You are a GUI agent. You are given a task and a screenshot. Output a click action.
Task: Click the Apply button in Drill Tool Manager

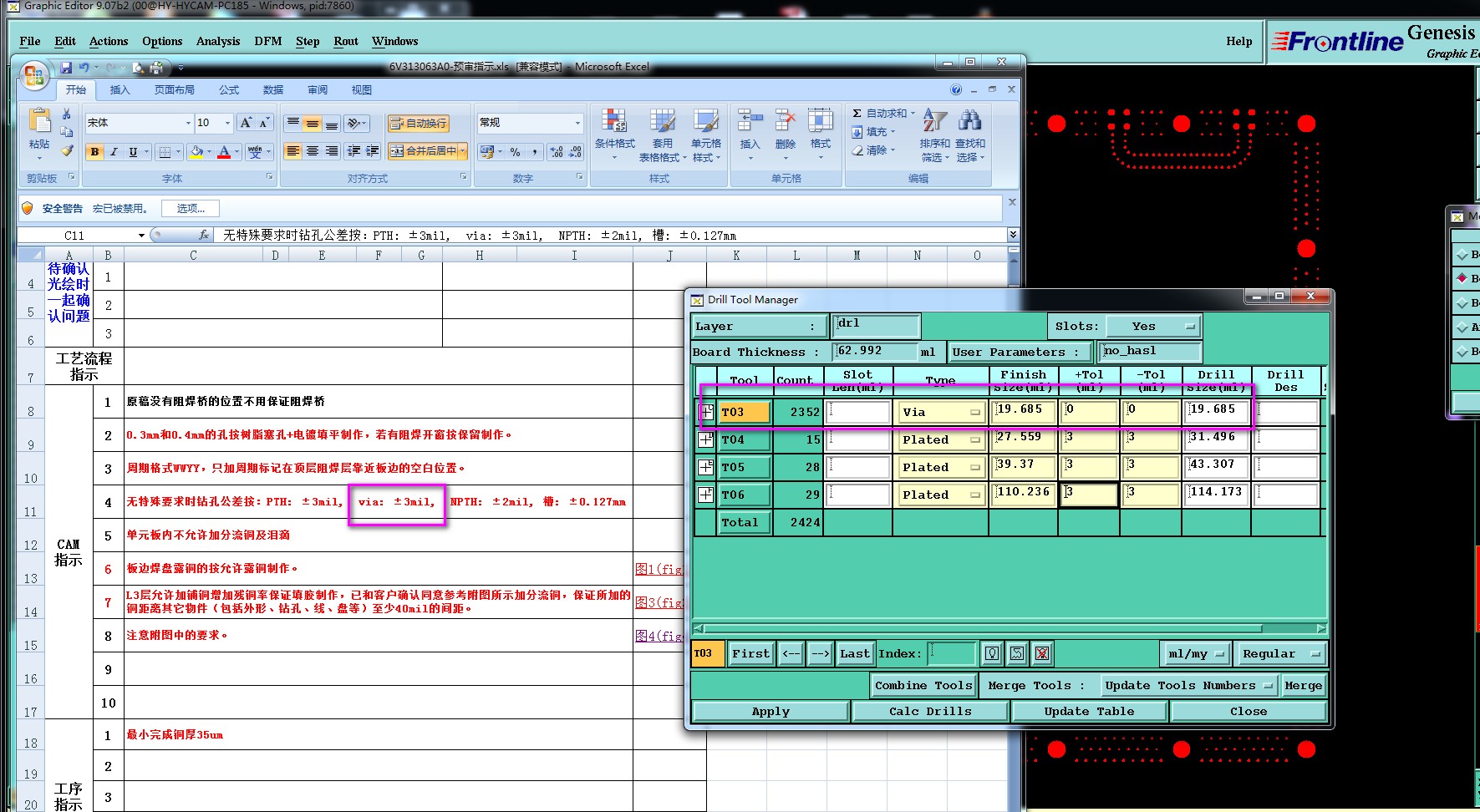771,712
